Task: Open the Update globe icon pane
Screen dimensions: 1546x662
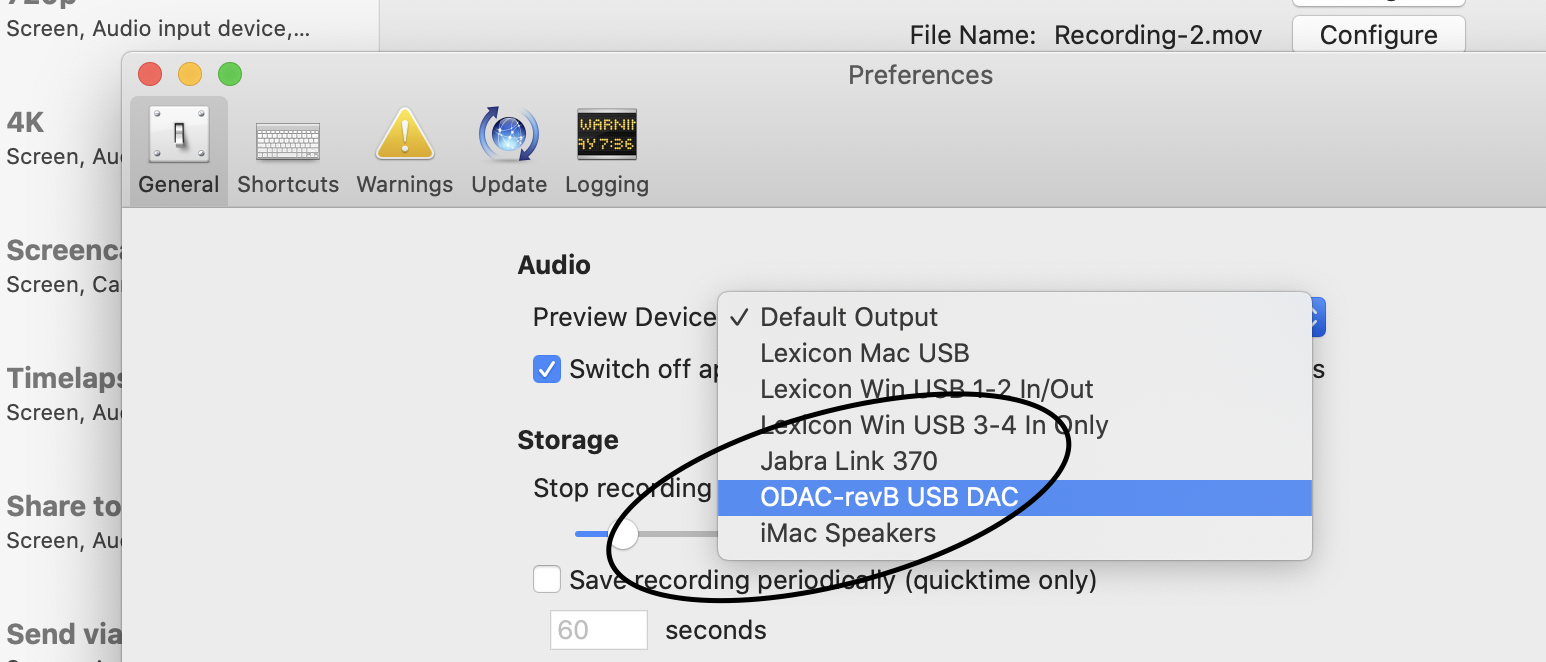Action: point(508,150)
